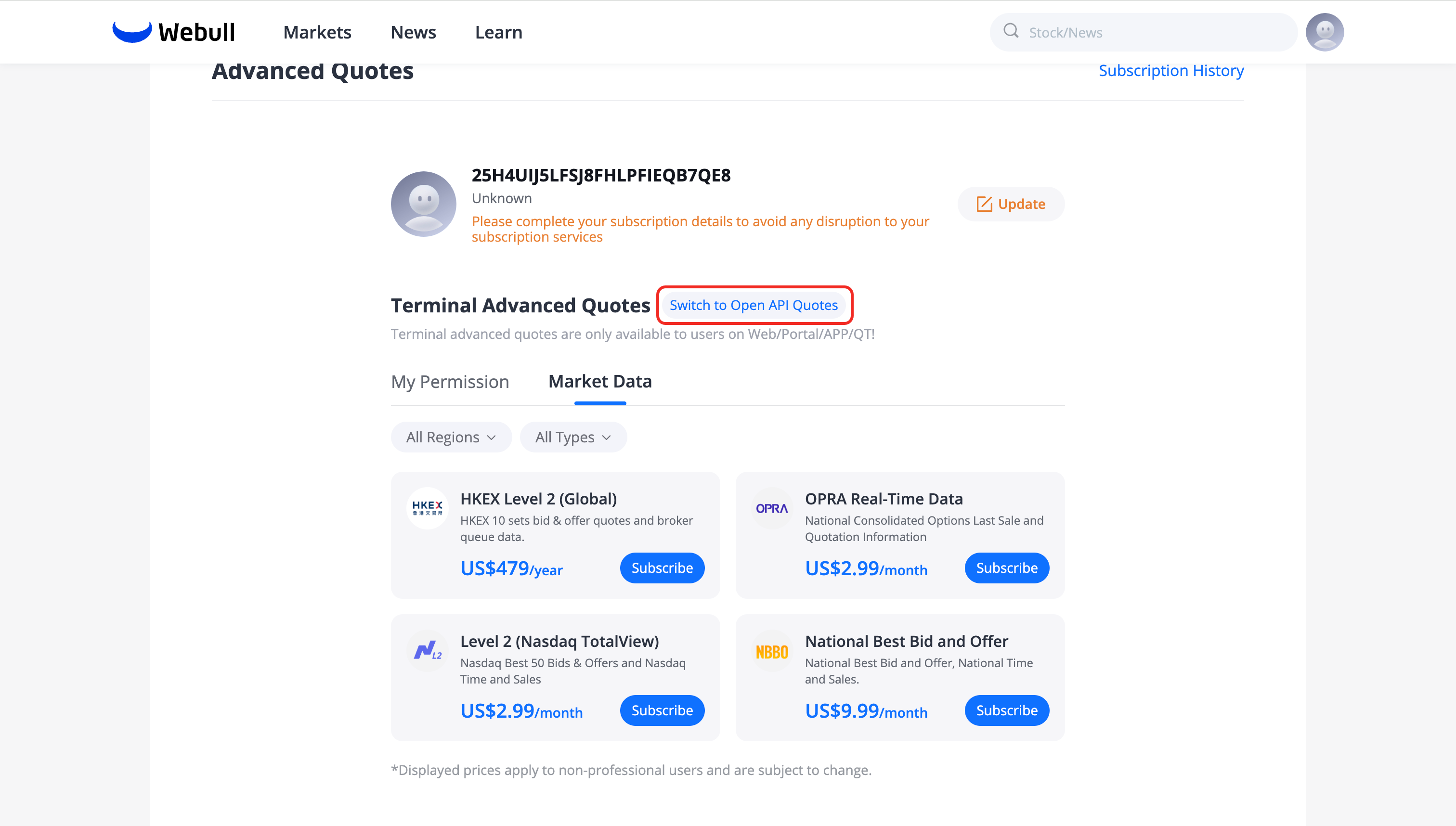Select the Market Data tab

pyautogui.click(x=600, y=382)
